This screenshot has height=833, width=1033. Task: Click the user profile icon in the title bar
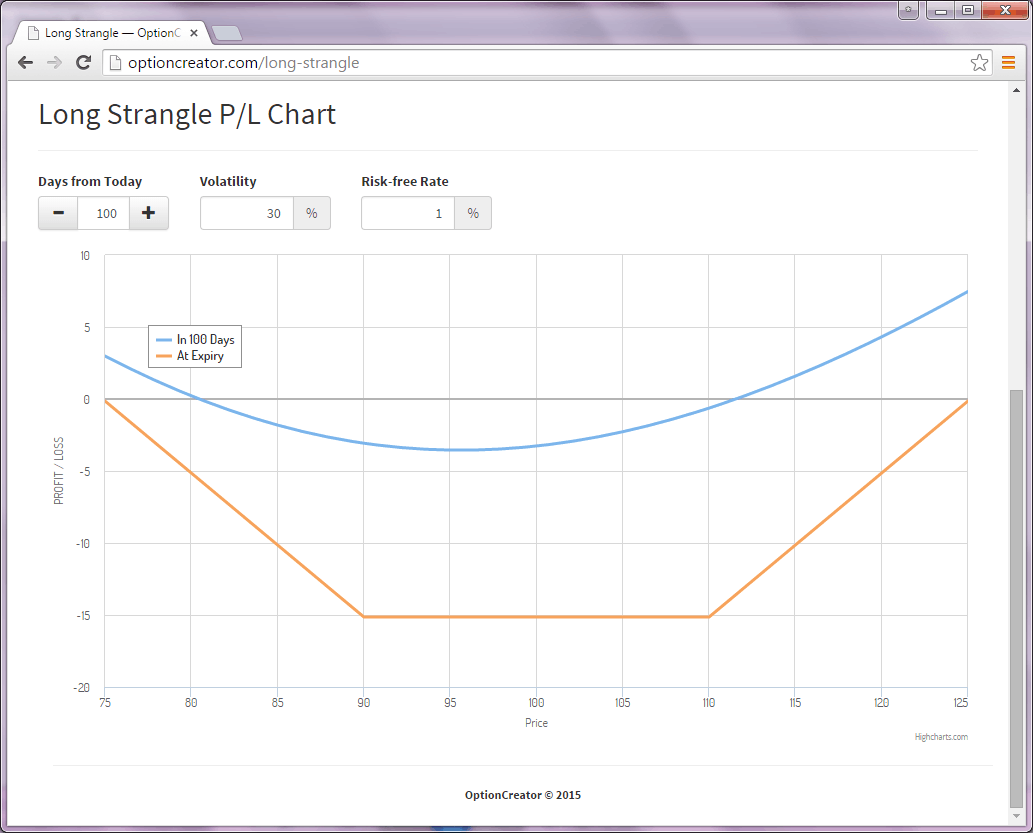[908, 10]
